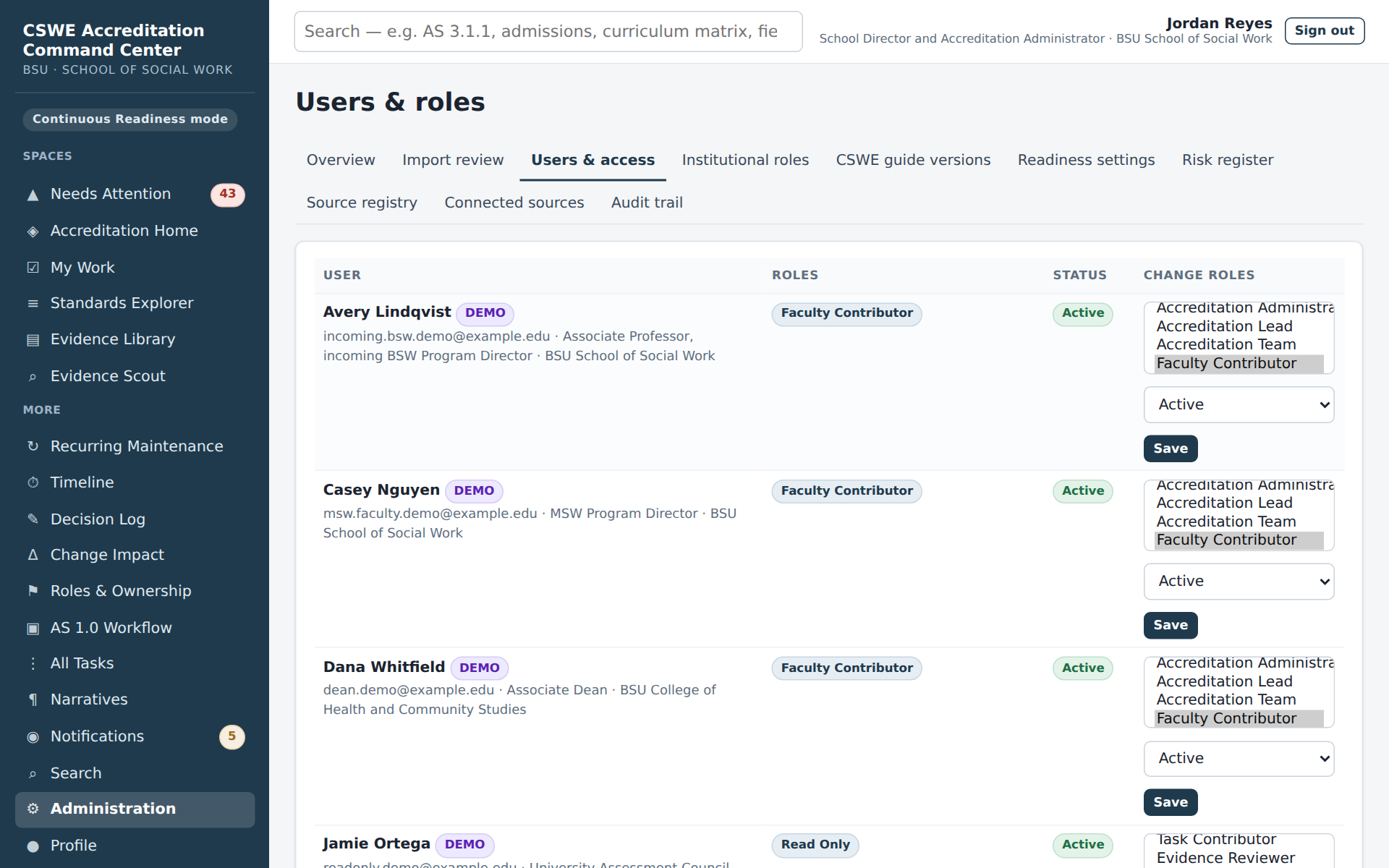Open Needs Attention warning icon

(33, 195)
